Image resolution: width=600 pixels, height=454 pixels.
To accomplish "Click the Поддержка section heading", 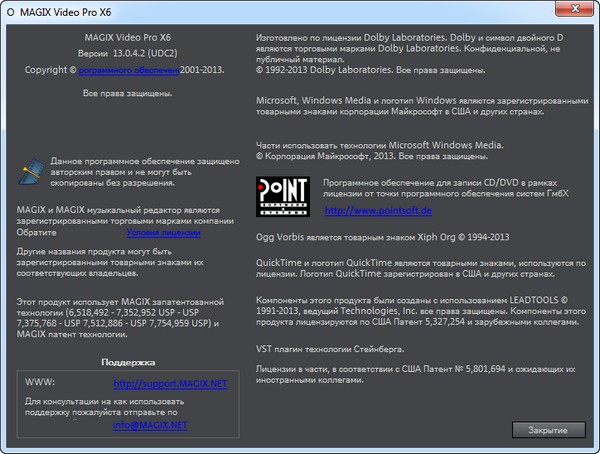I will (x=128, y=362).
